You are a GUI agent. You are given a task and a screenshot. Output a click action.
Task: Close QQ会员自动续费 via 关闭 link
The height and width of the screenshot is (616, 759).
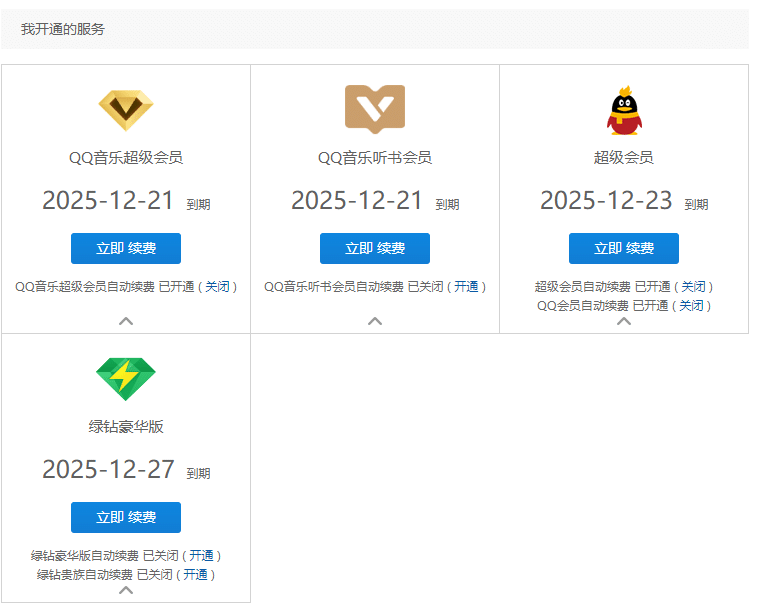tap(691, 305)
